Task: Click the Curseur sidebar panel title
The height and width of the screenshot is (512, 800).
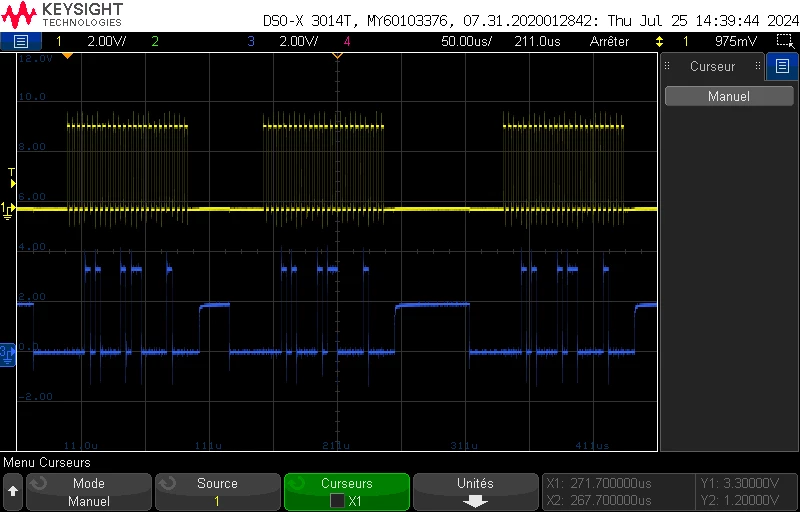Action: (712, 66)
